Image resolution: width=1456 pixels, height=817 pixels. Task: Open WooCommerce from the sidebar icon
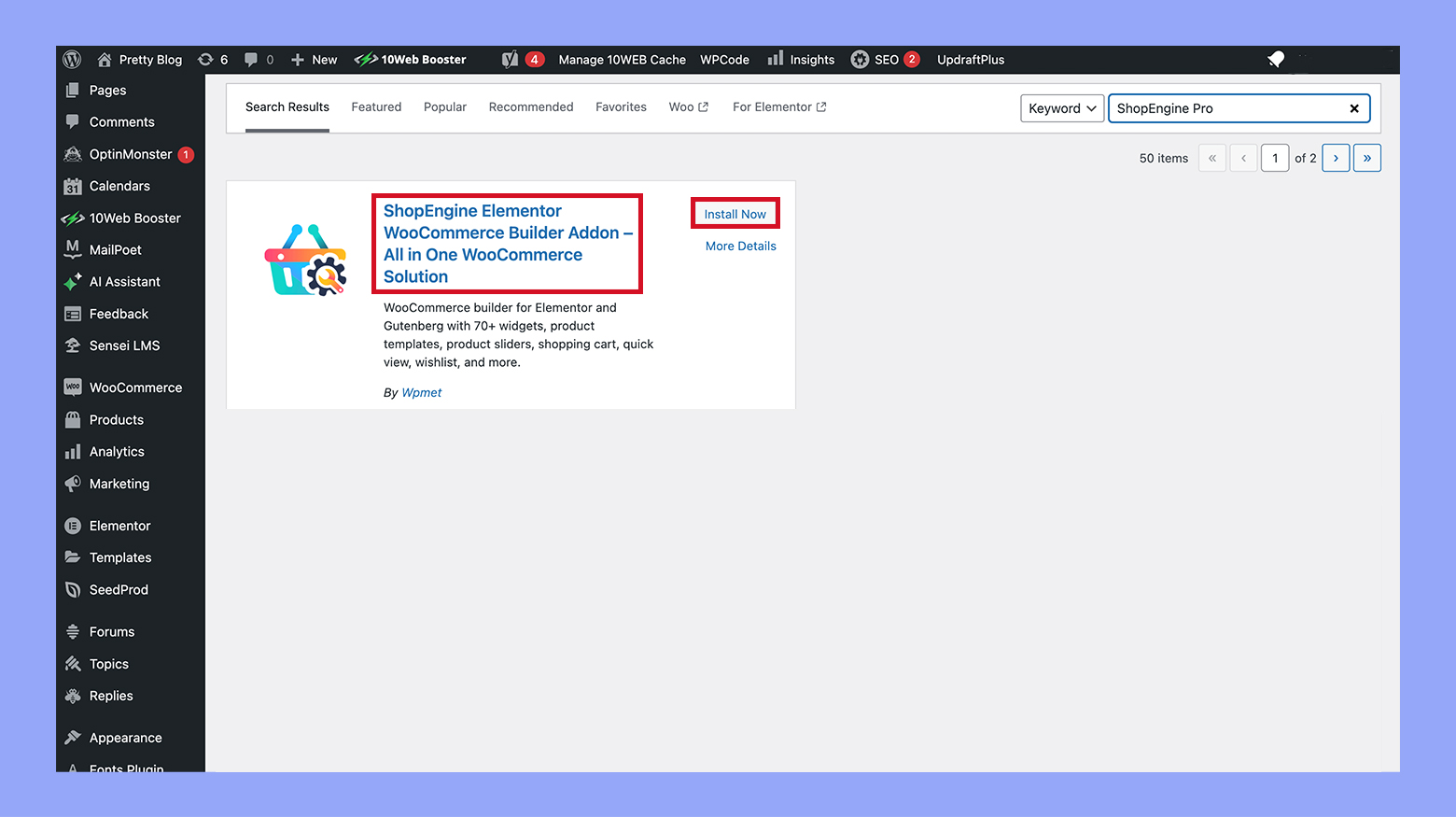coord(72,387)
